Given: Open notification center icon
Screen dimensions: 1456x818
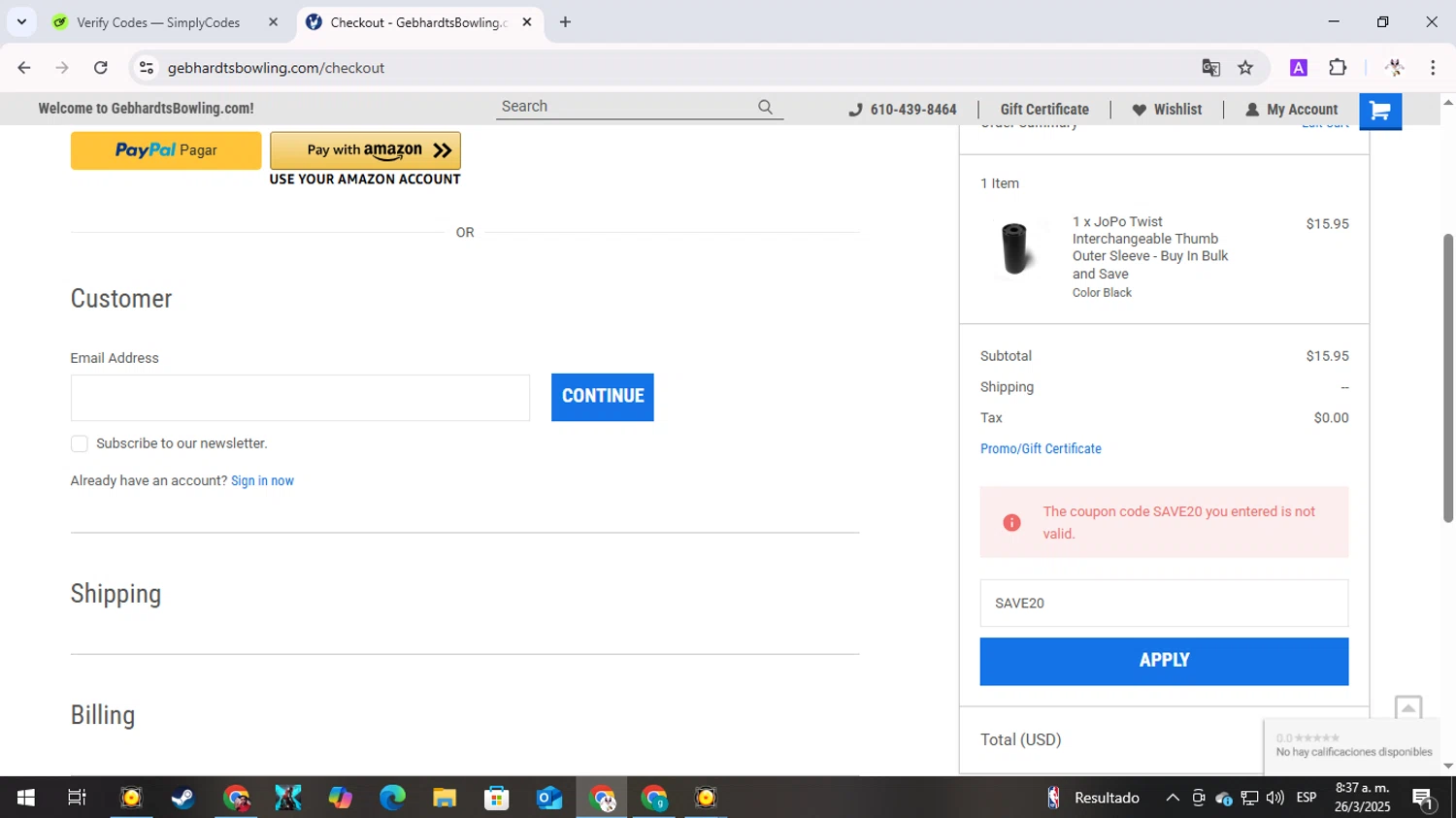Looking at the screenshot, I should pos(1424,799).
